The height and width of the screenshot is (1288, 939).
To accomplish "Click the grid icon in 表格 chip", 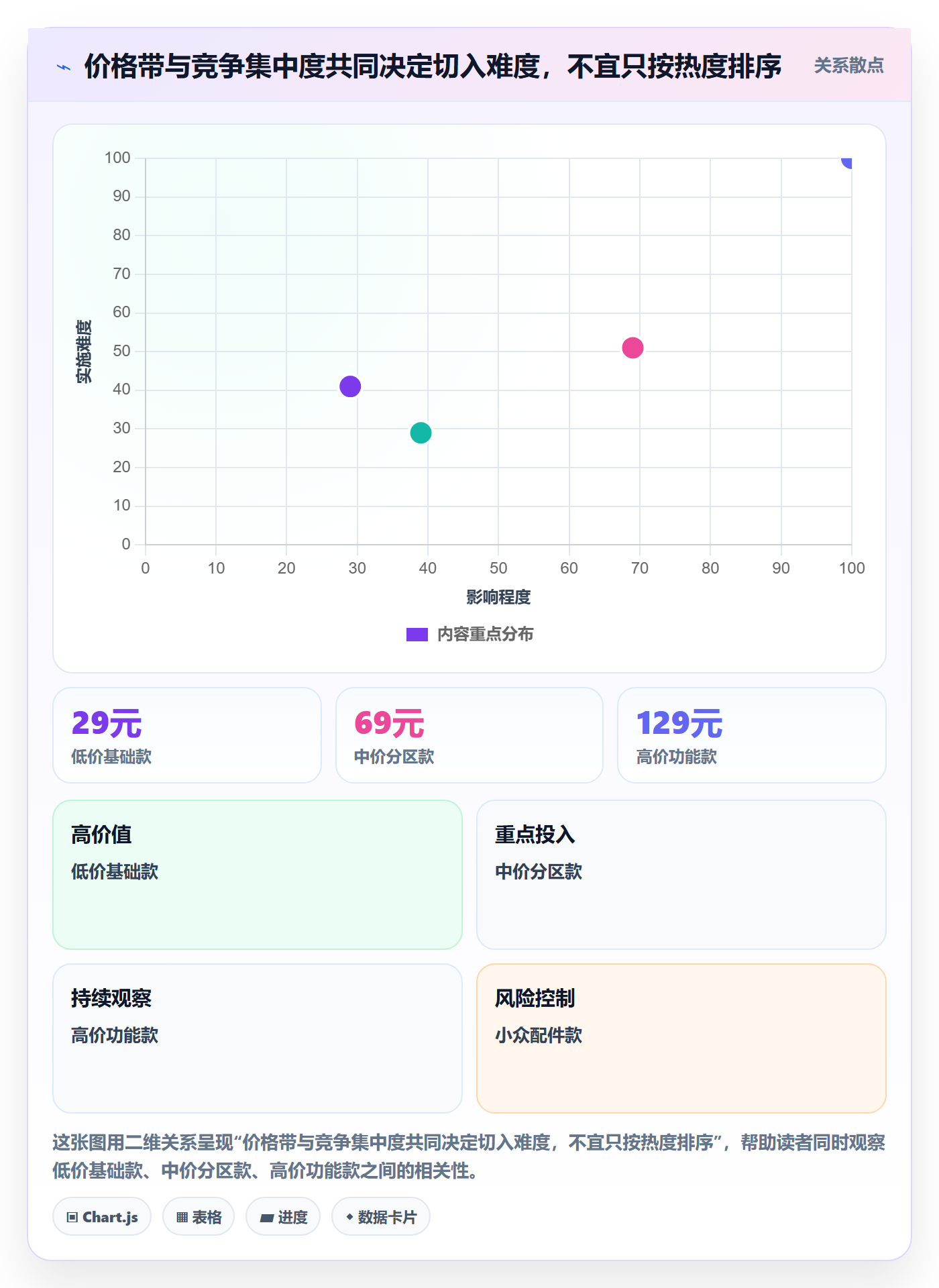I will point(182,1218).
